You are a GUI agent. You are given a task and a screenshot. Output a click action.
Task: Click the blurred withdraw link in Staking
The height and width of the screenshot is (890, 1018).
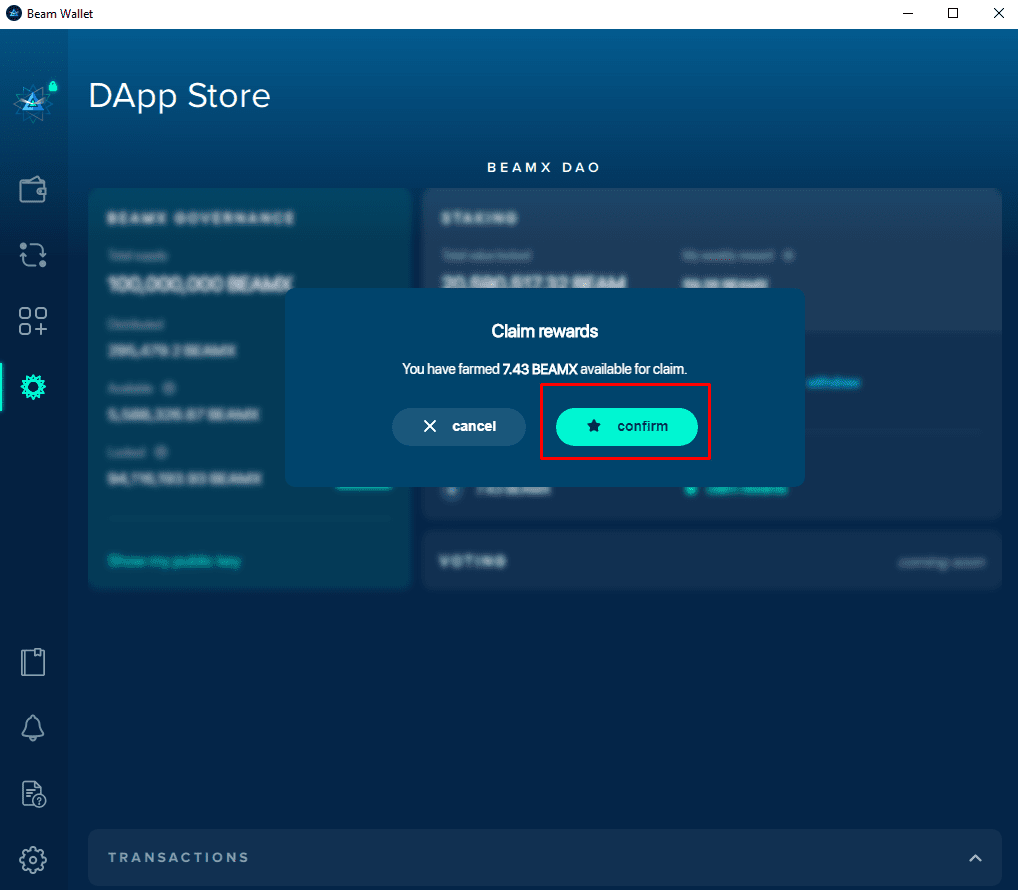coord(832,382)
